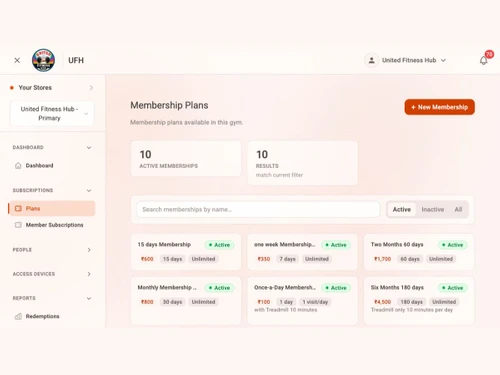Click the Member Subscriptions icon

(18, 225)
